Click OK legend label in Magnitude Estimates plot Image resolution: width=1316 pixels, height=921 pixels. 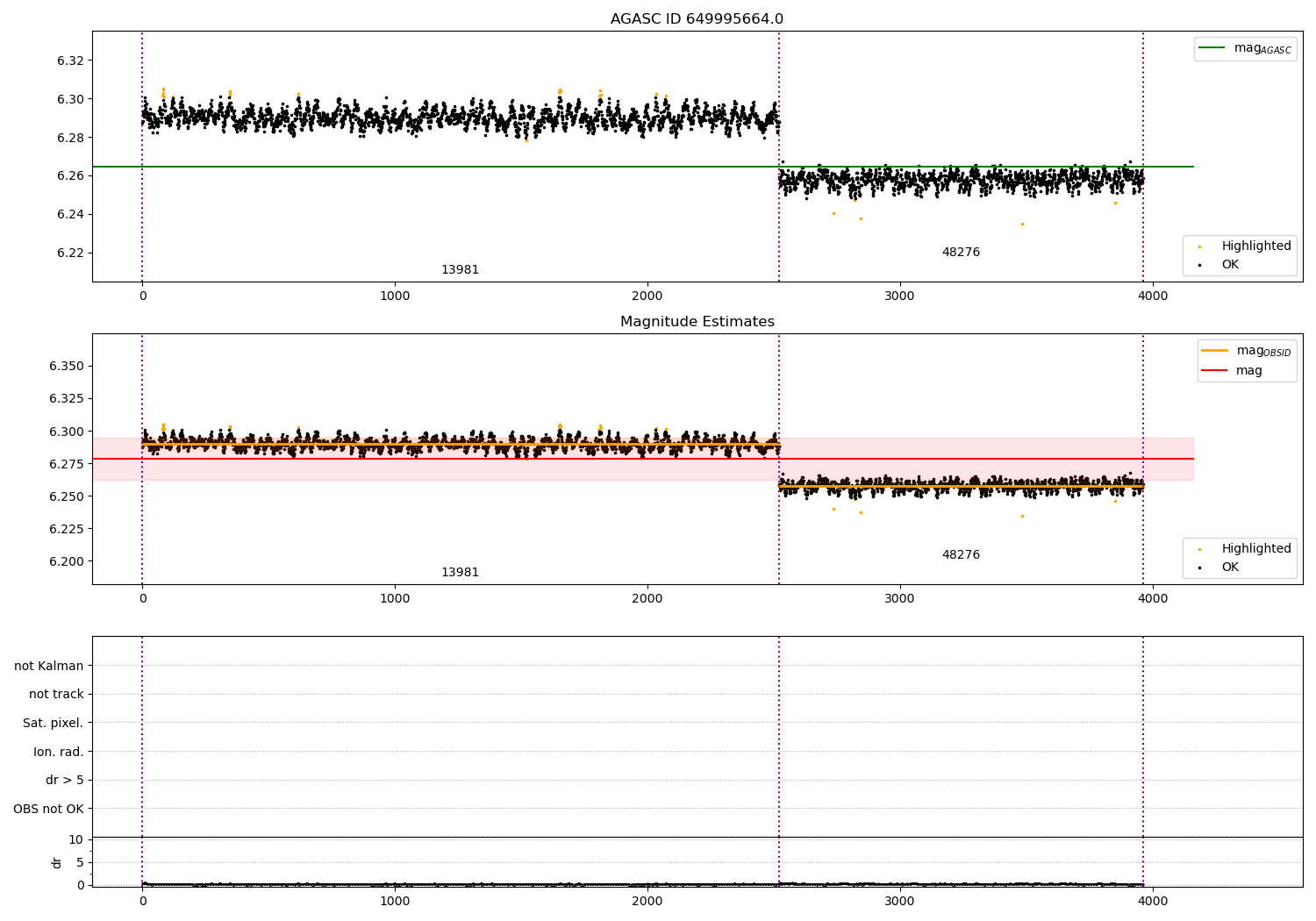pyautogui.click(x=1230, y=568)
